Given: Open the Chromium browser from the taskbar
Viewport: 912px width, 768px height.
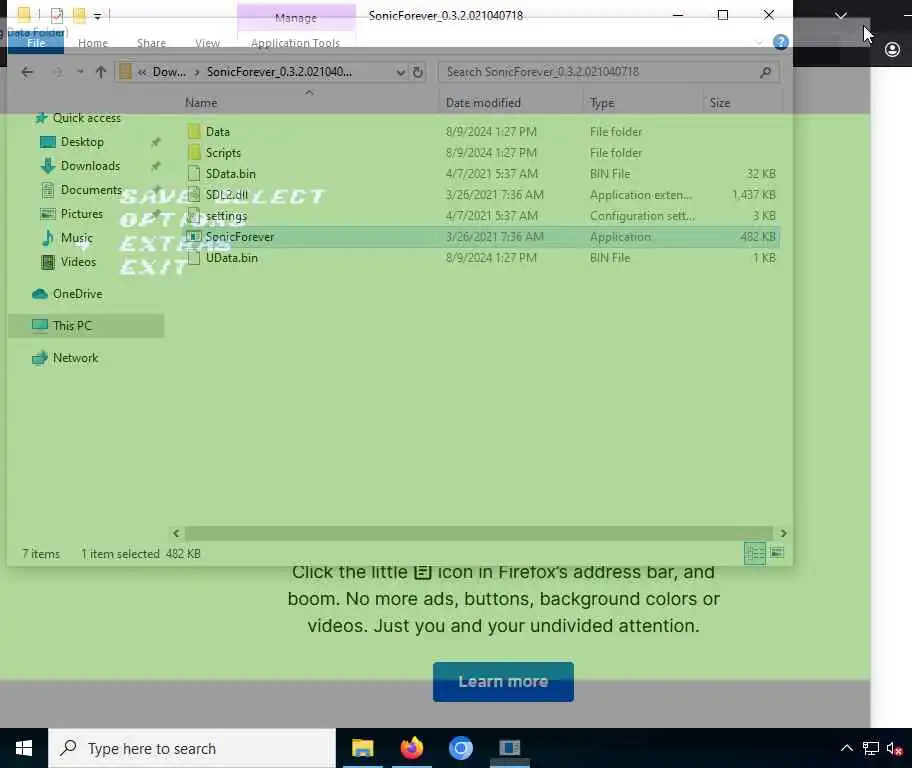Looking at the screenshot, I should tap(461, 748).
